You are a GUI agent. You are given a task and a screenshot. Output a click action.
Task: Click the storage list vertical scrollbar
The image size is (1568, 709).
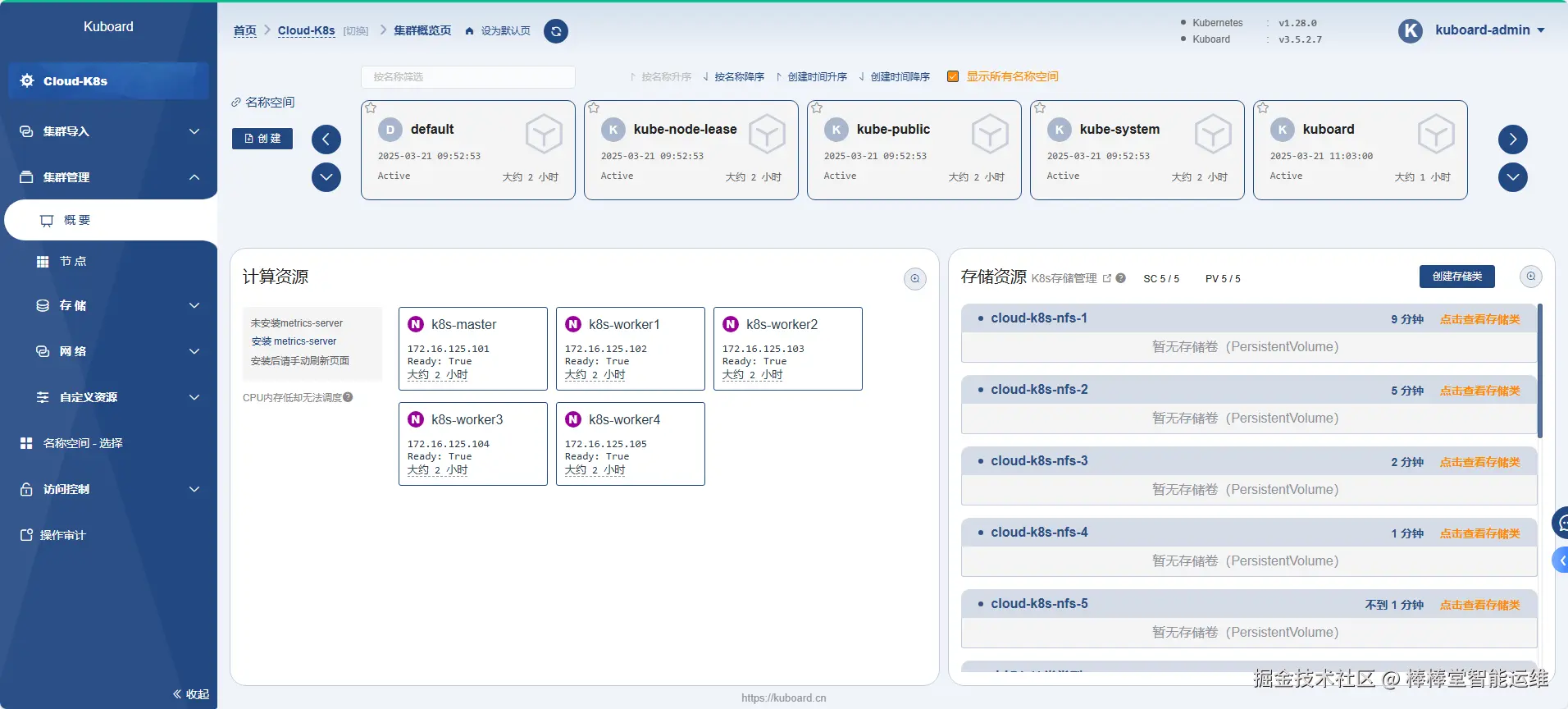[x=1540, y=371]
